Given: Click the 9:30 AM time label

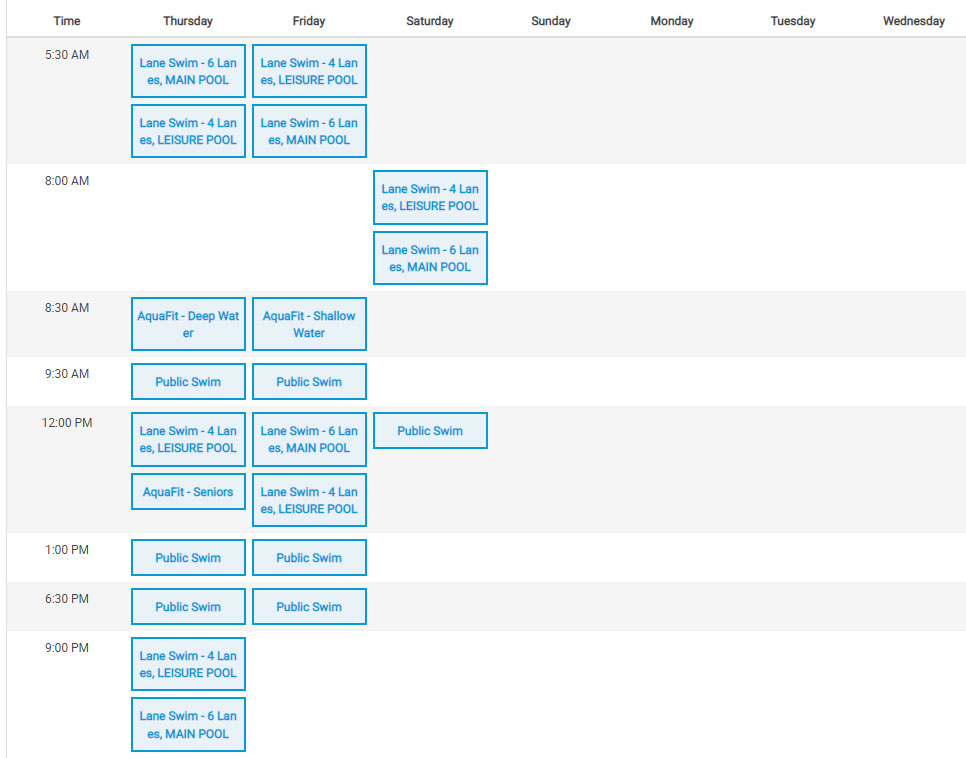Looking at the screenshot, I should [67, 373].
